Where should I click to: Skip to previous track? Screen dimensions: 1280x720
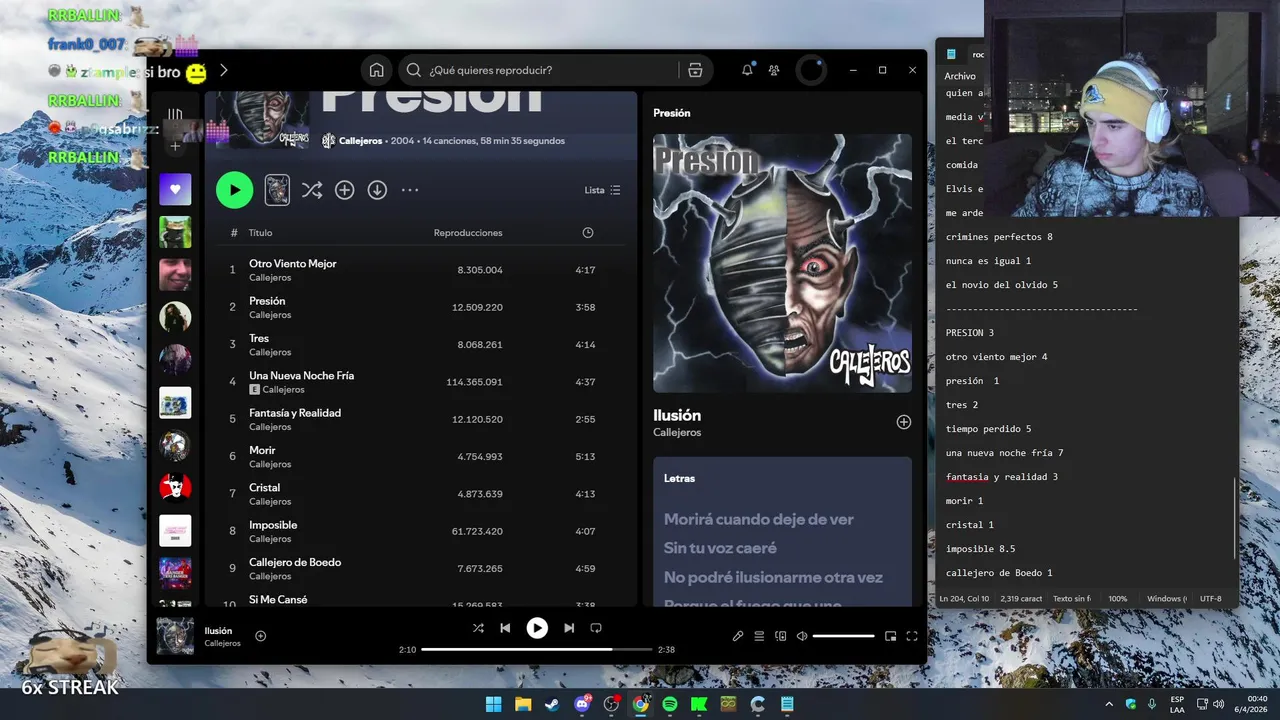(505, 628)
